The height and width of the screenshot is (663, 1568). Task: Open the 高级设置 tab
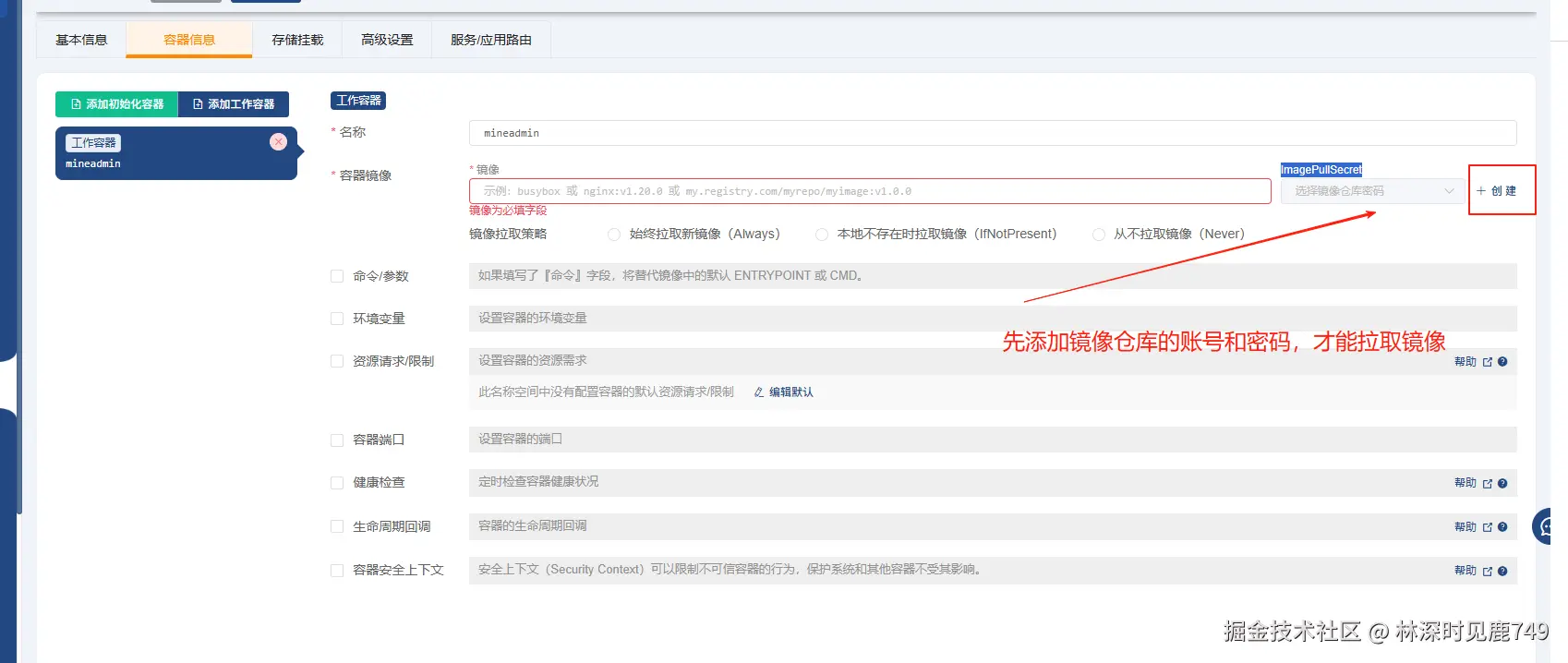387,40
